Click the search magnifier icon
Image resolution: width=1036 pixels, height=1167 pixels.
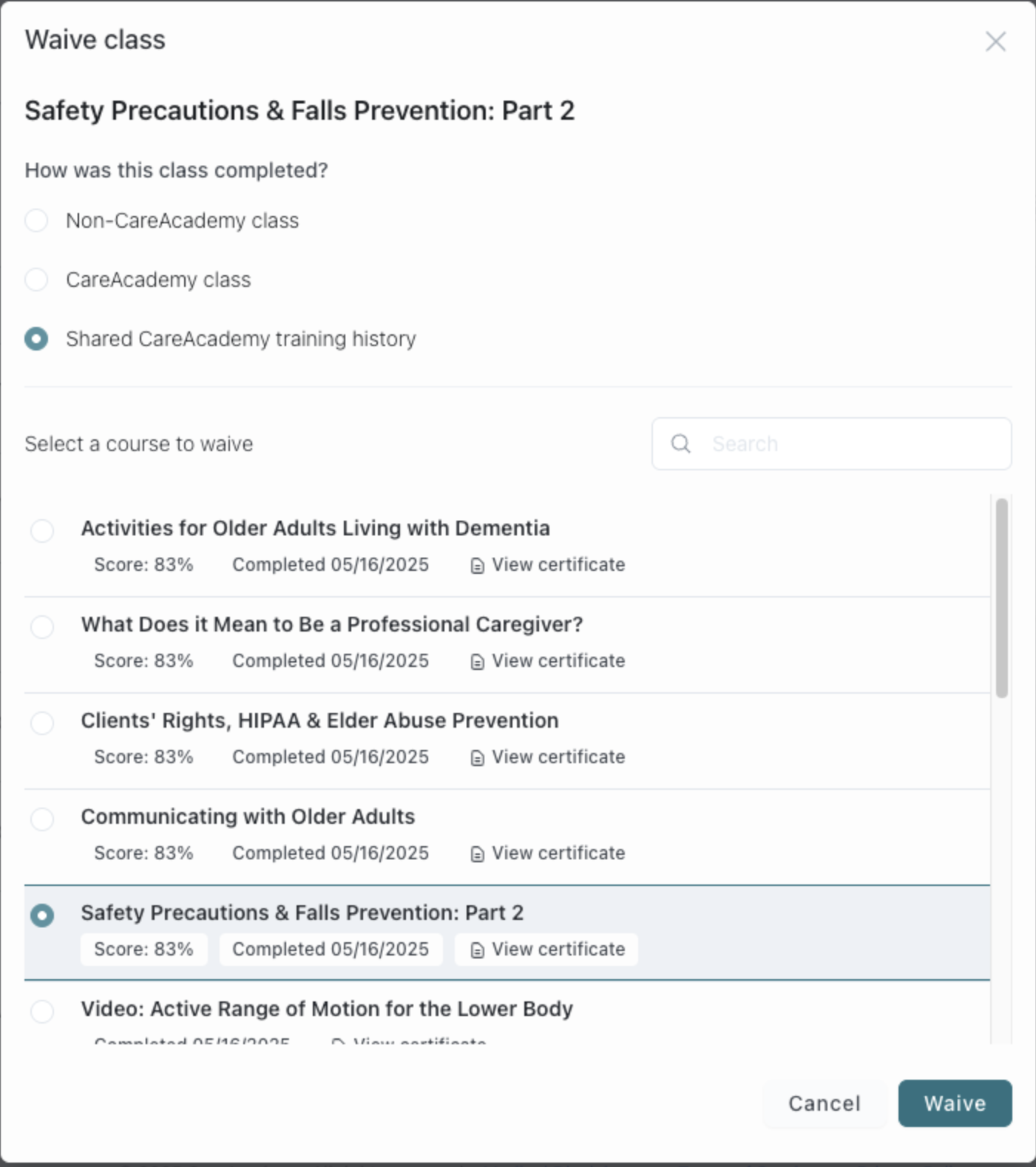pos(680,444)
